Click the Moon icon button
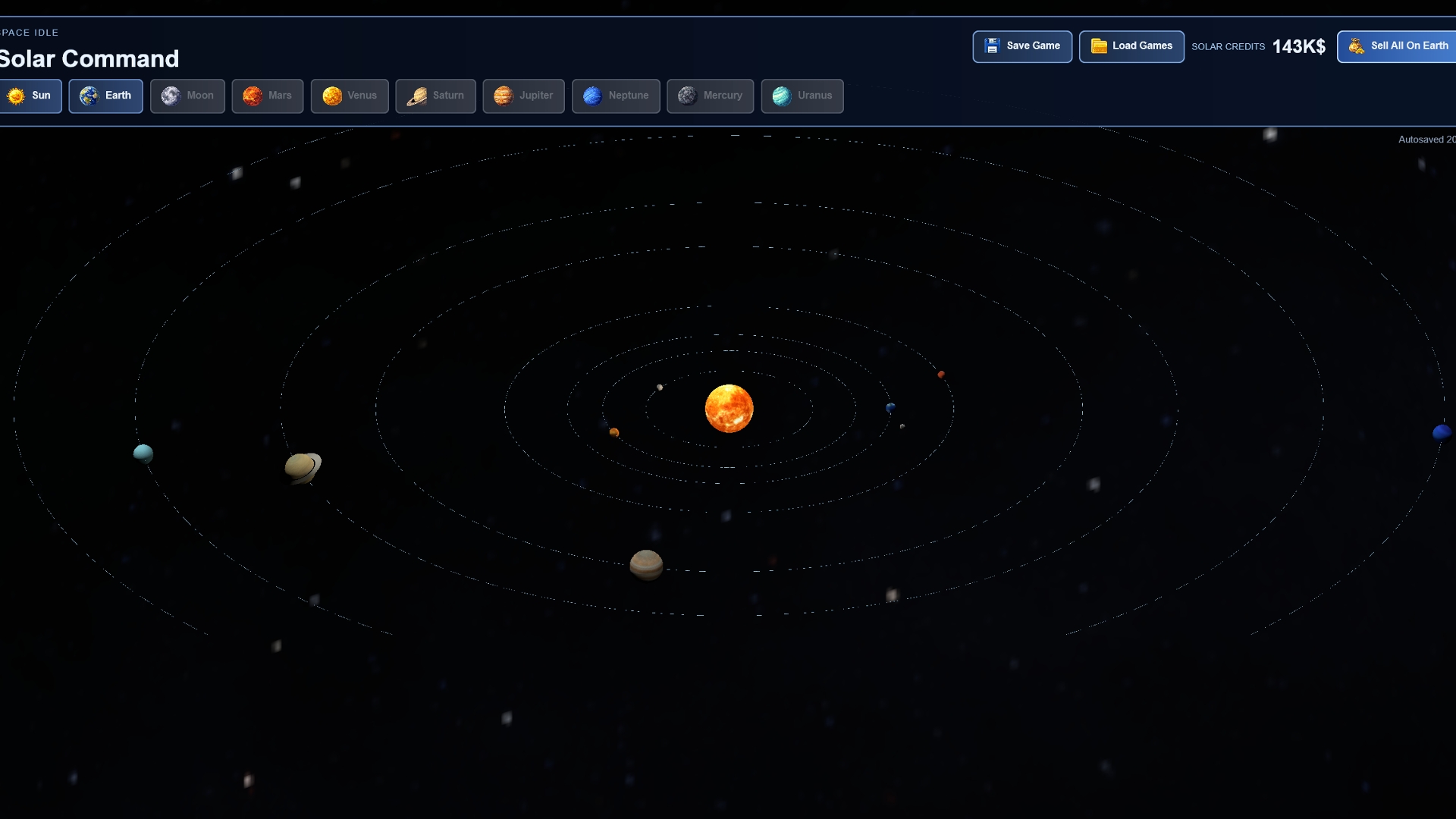Viewport: 1456px width, 819px height. point(171,96)
